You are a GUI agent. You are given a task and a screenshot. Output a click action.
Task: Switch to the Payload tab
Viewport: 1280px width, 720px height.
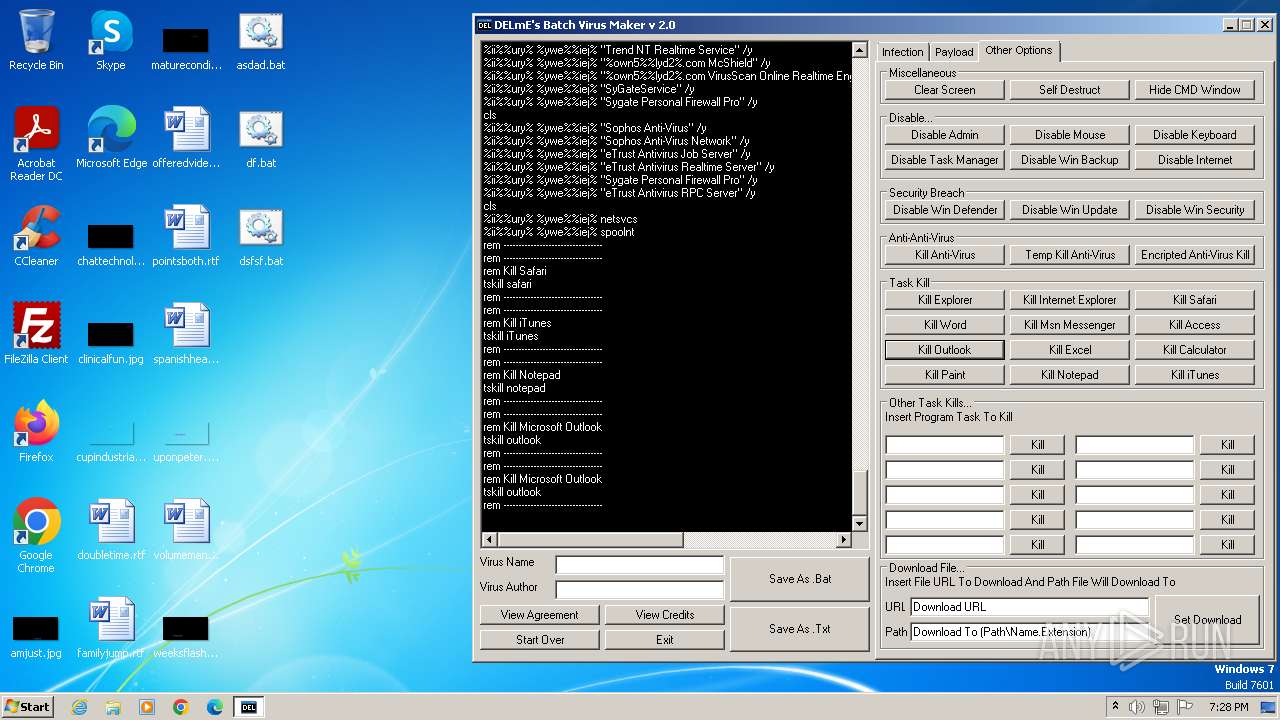coord(954,52)
